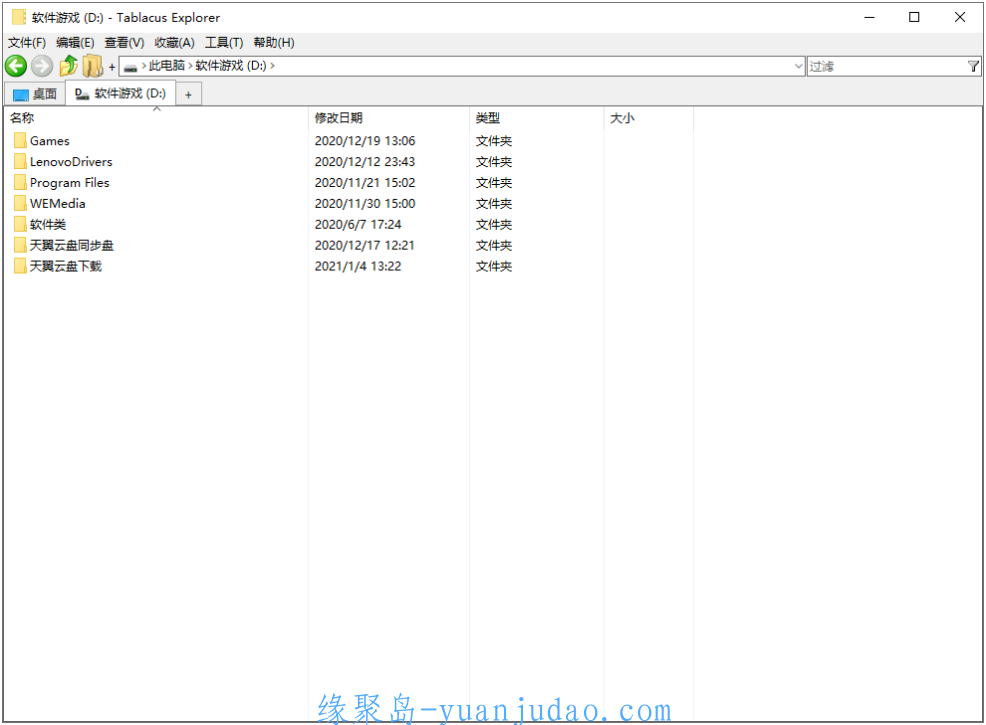Select the LenovoDrivers folder row

coord(70,162)
